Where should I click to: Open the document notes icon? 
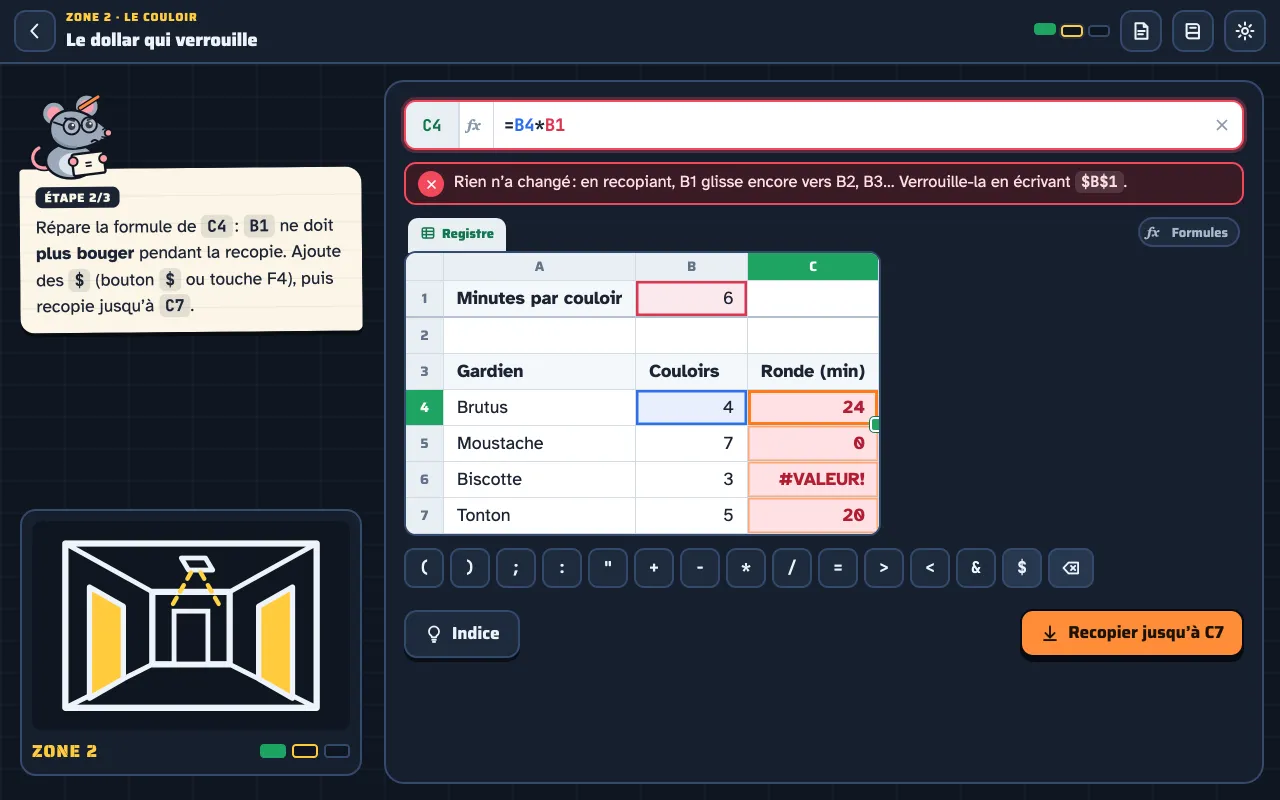pyautogui.click(x=1141, y=31)
